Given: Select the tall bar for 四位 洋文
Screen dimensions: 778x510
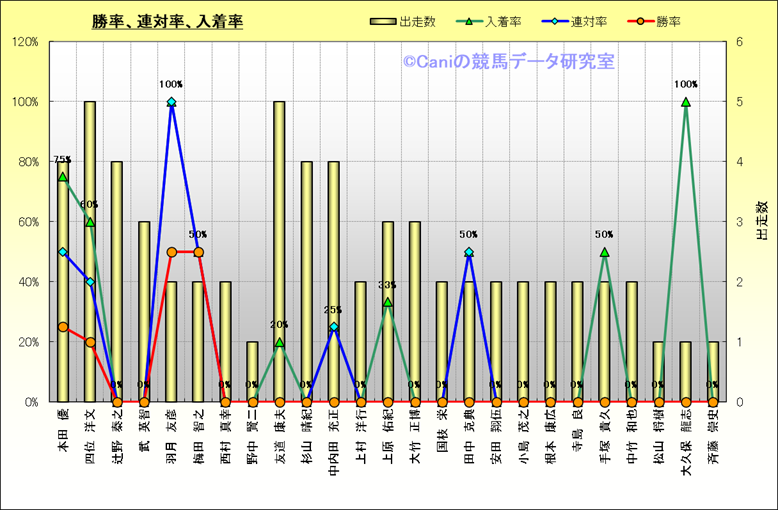Looking at the screenshot, I should [90, 250].
